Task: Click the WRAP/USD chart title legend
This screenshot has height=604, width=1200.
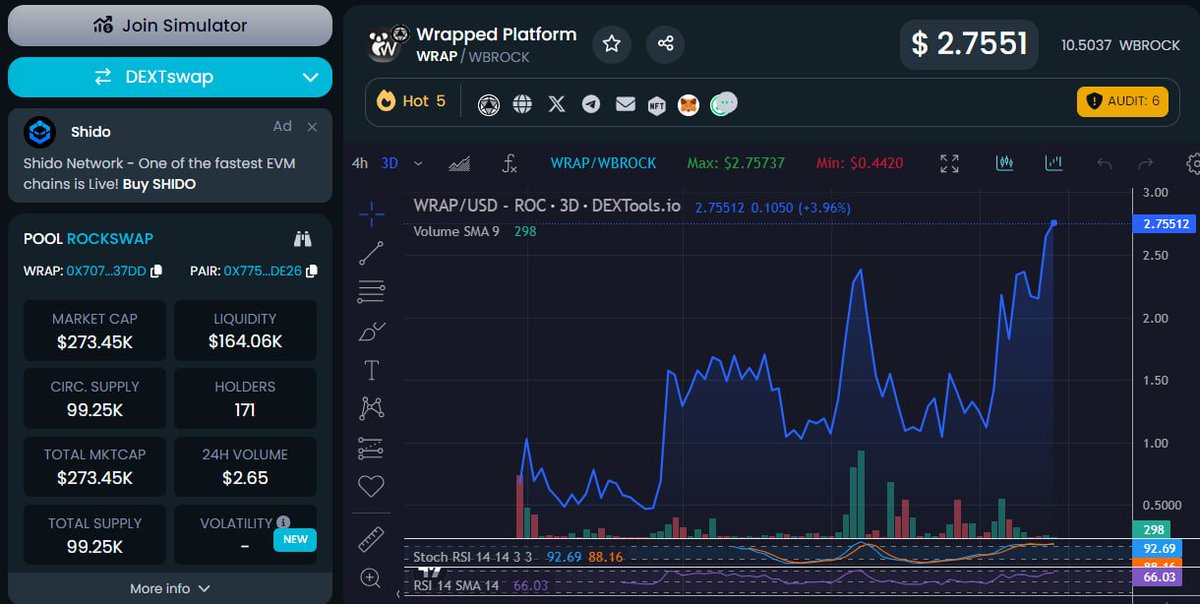Action: click(547, 206)
